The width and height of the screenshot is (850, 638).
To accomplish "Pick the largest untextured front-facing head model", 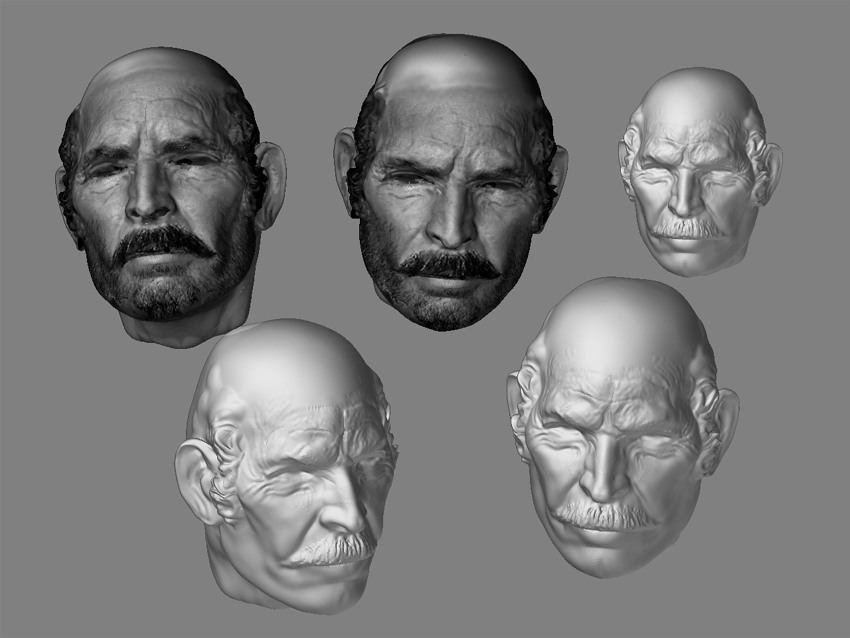I will tap(622, 428).
